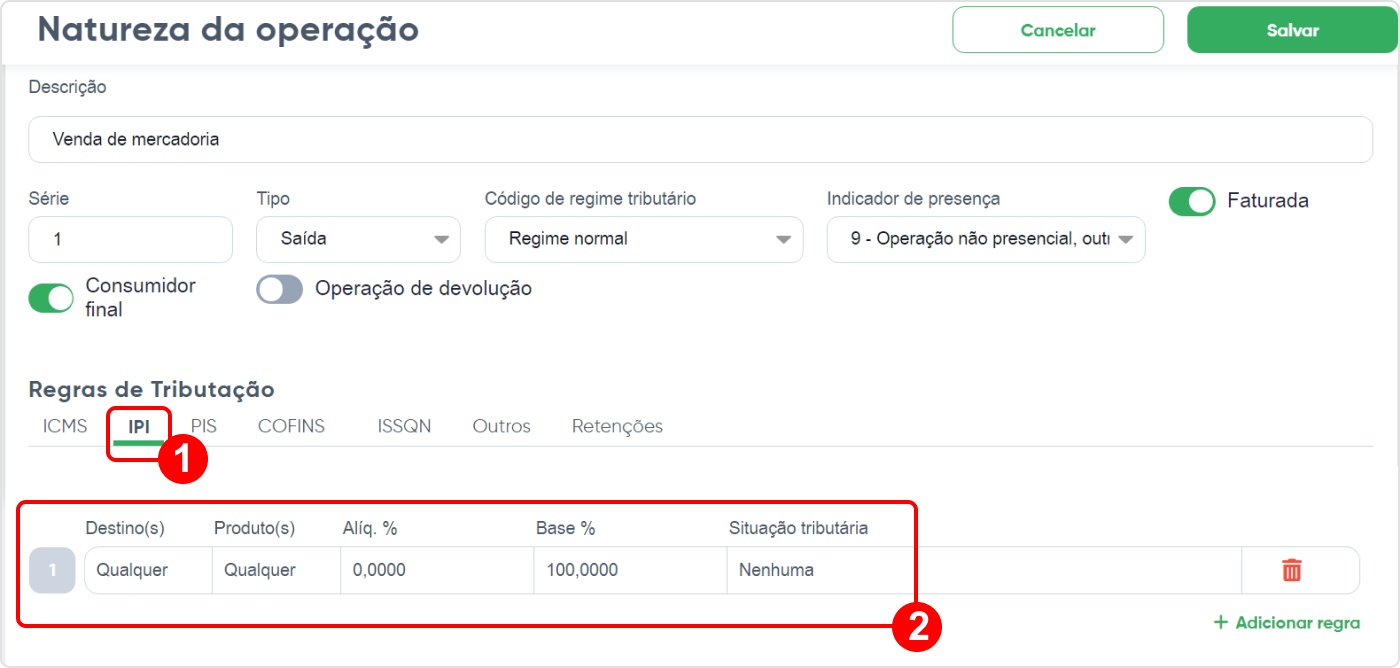
Task: Click the Salvar button
Action: click(1292, 30)
